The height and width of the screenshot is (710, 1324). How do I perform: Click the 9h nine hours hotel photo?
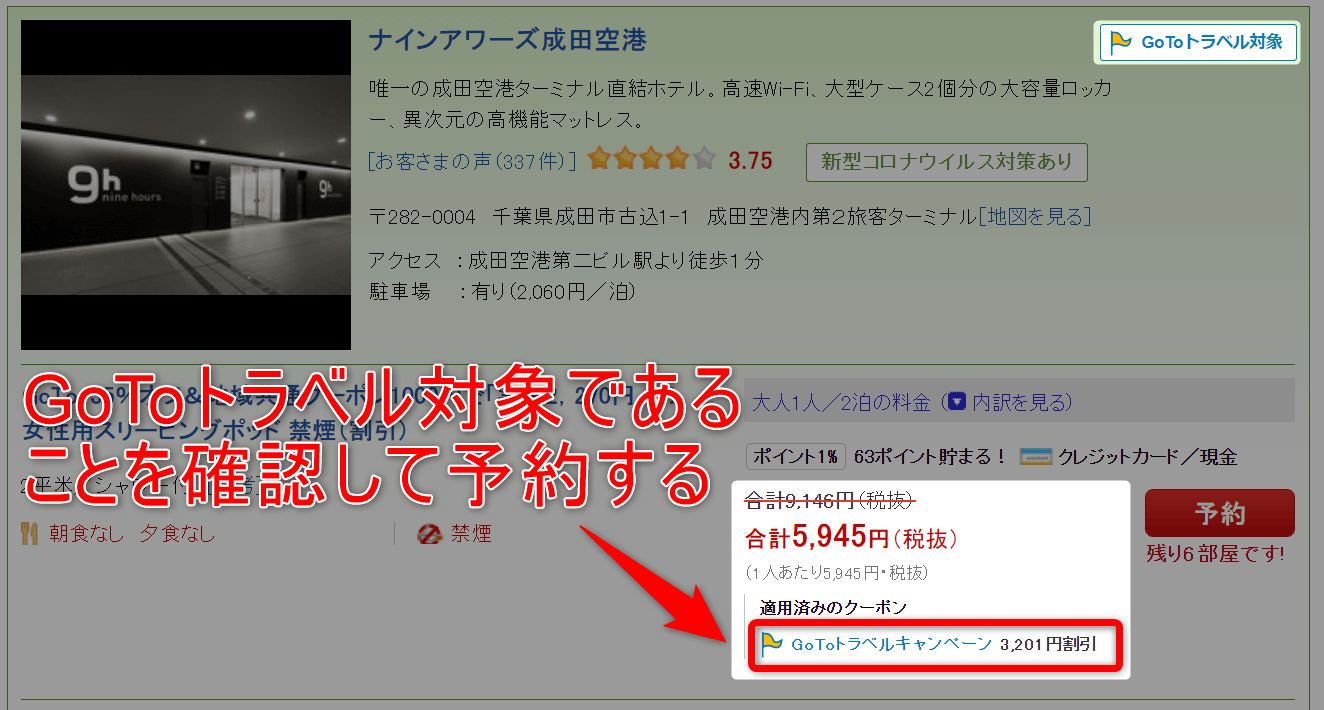[186, 185]
